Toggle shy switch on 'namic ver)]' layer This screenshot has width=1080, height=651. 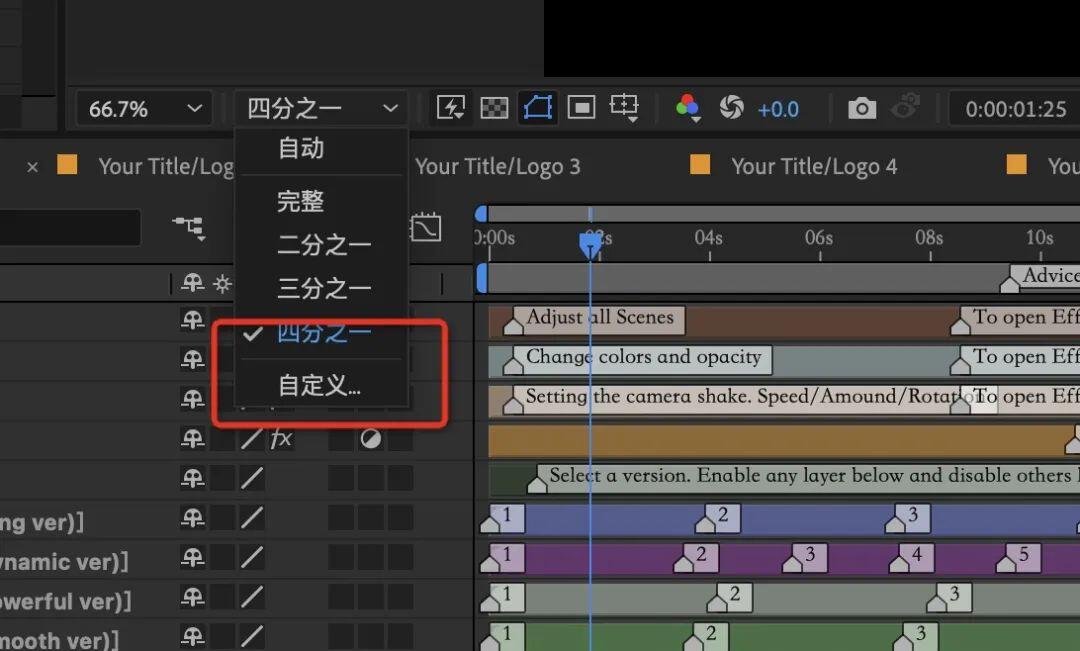tap(192, 557)
